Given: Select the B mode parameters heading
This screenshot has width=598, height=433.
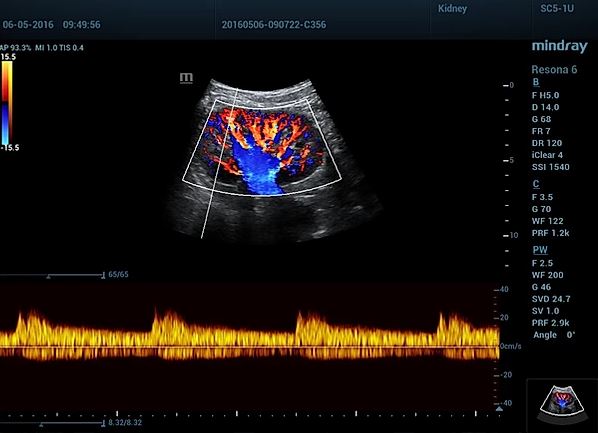Looking at the screenshot, I should 536,82.
